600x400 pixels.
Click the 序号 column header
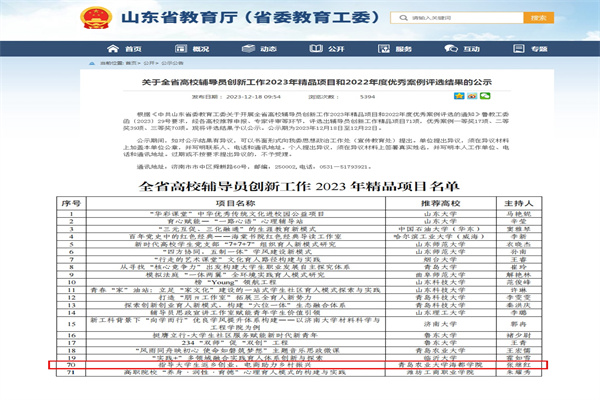71,203
